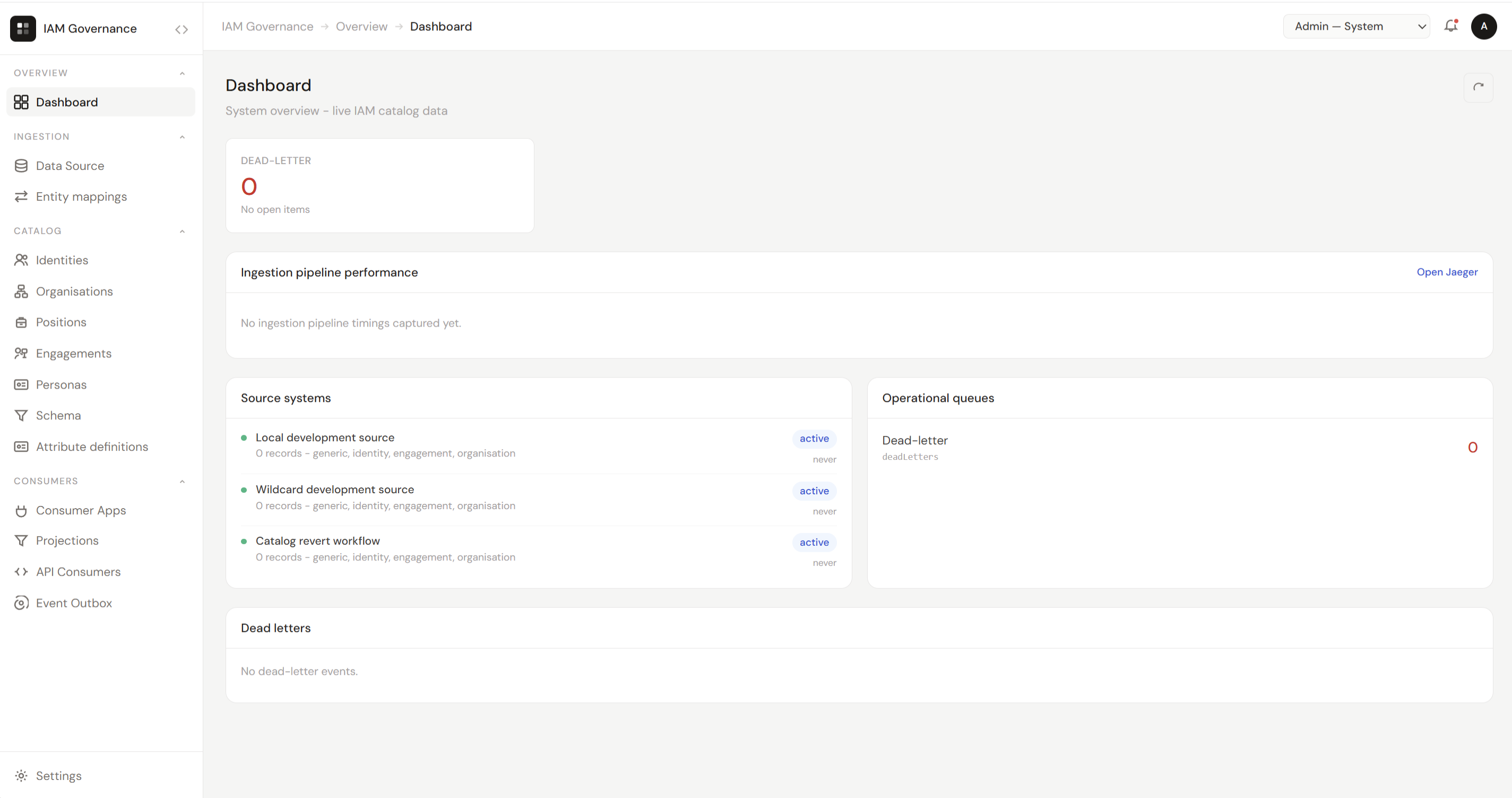Open the Admin — System role dropdown
This screenshot has height=798, width=1512.
point(1357,27)
